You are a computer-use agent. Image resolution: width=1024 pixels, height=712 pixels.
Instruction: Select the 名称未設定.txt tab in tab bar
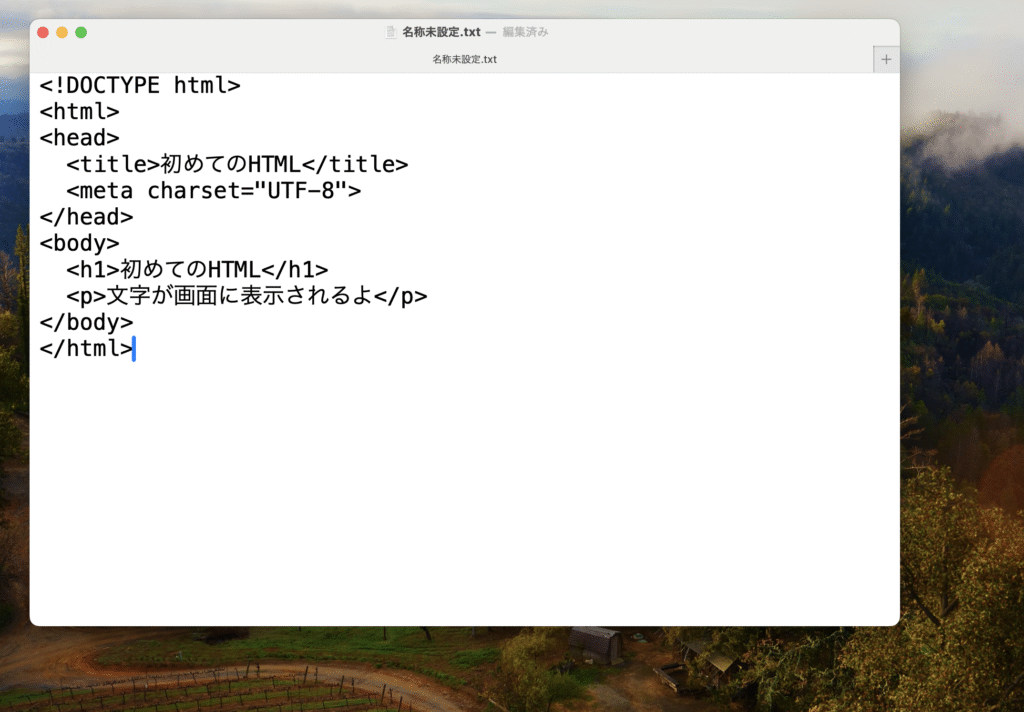[464, 59]
